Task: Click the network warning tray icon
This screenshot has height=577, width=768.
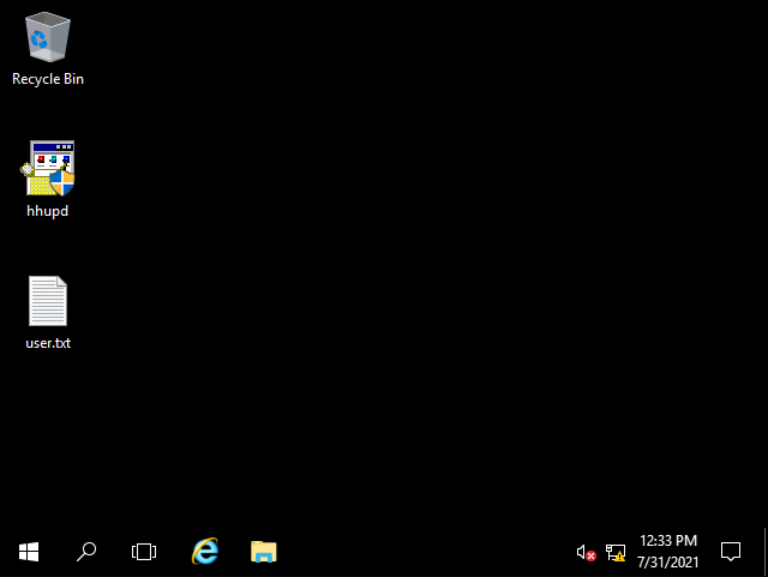Action: tap(616, 553)
